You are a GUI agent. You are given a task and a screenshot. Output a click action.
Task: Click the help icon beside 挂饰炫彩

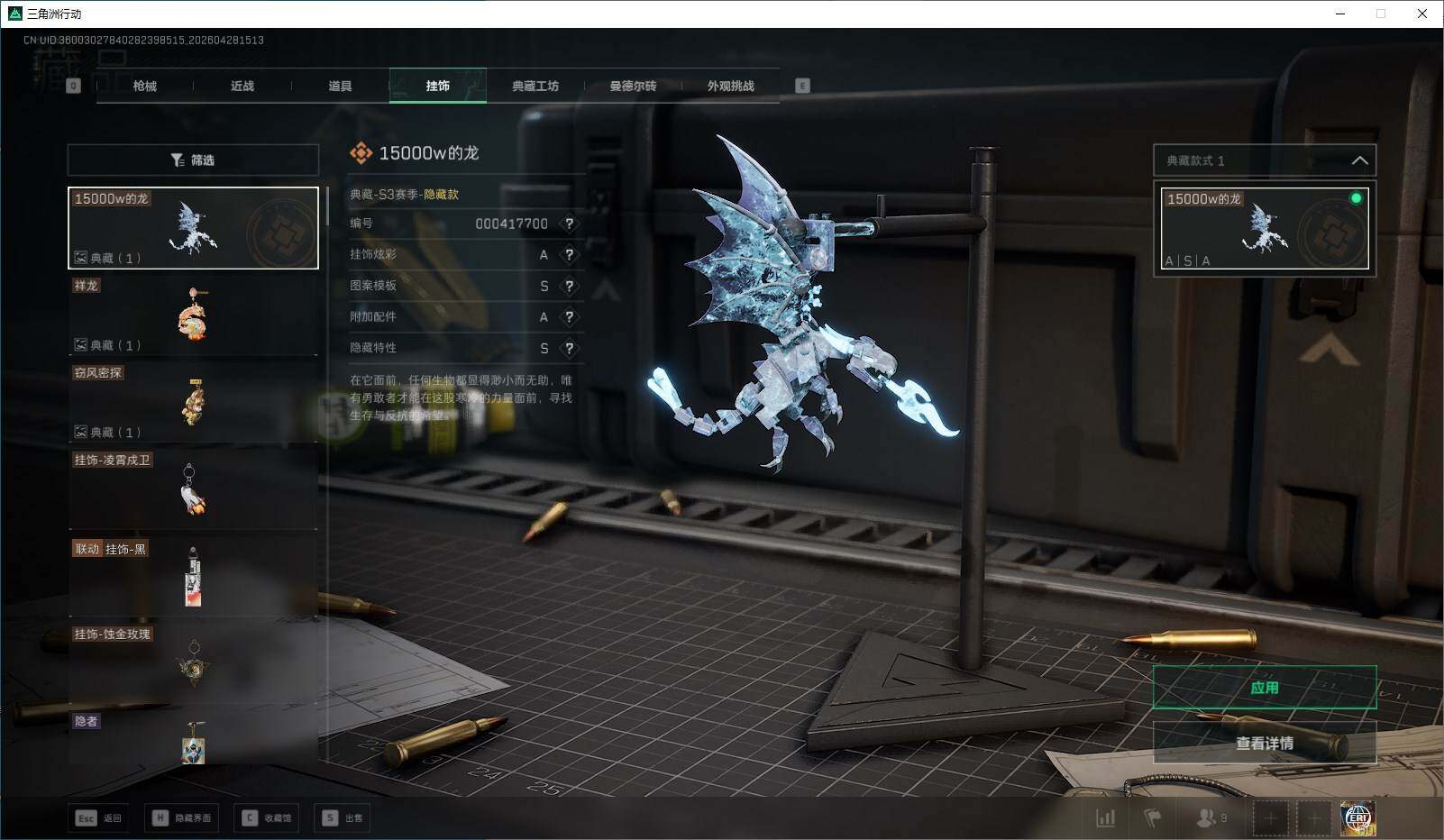click(x=569, y=255)
